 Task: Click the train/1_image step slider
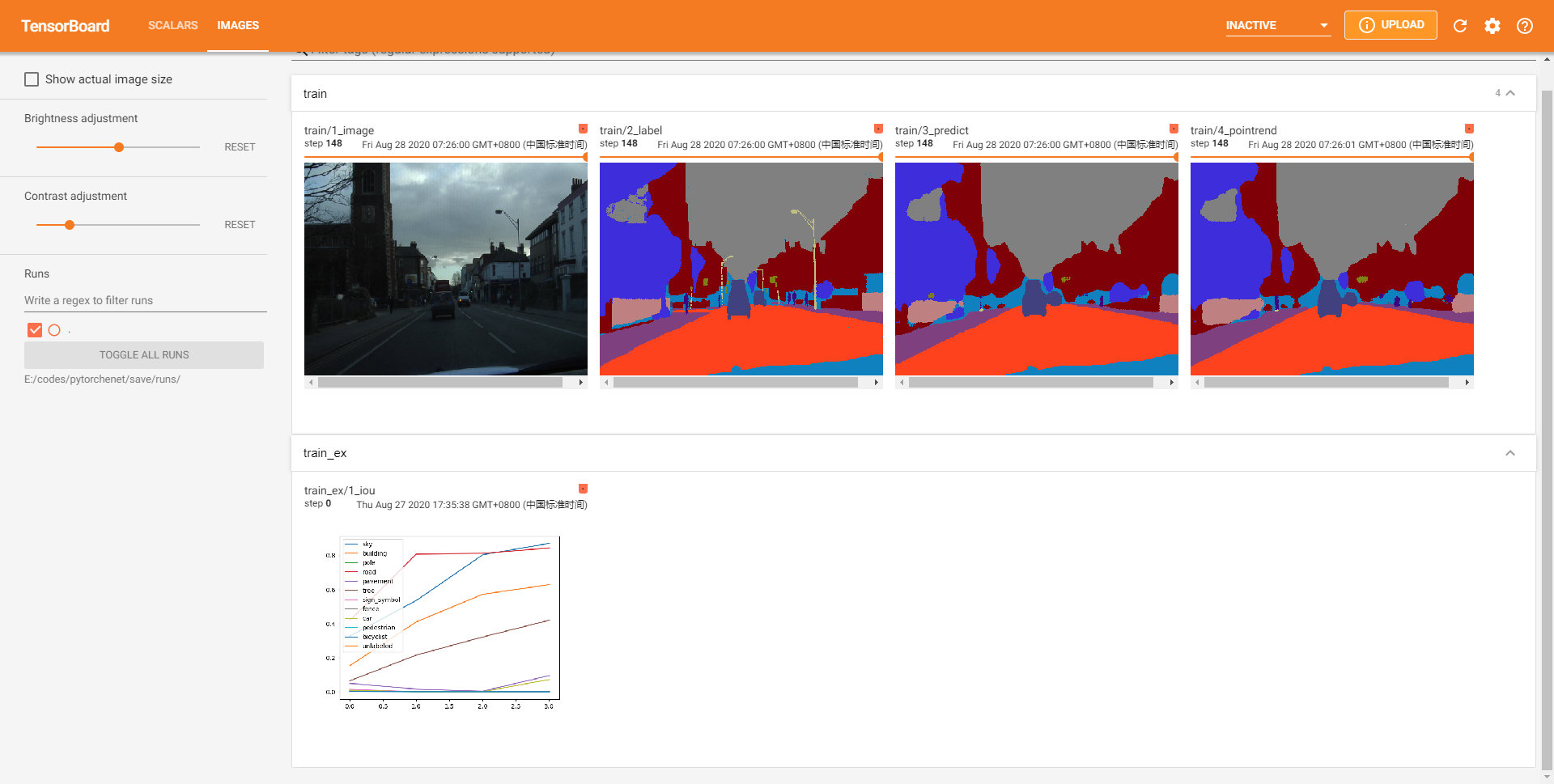pos(446,157)
